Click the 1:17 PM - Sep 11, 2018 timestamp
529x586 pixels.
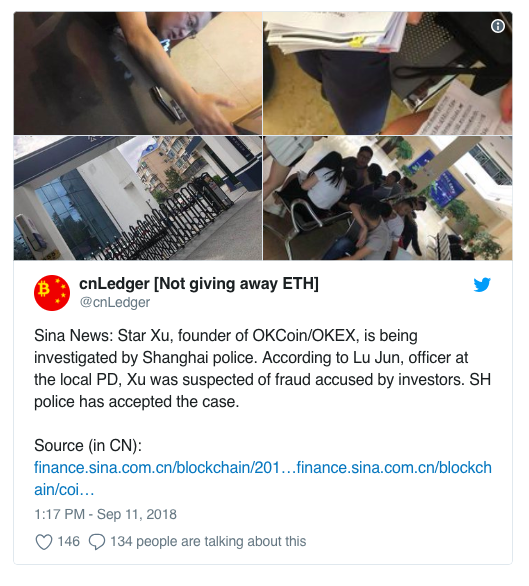click(x=105, y=515)
